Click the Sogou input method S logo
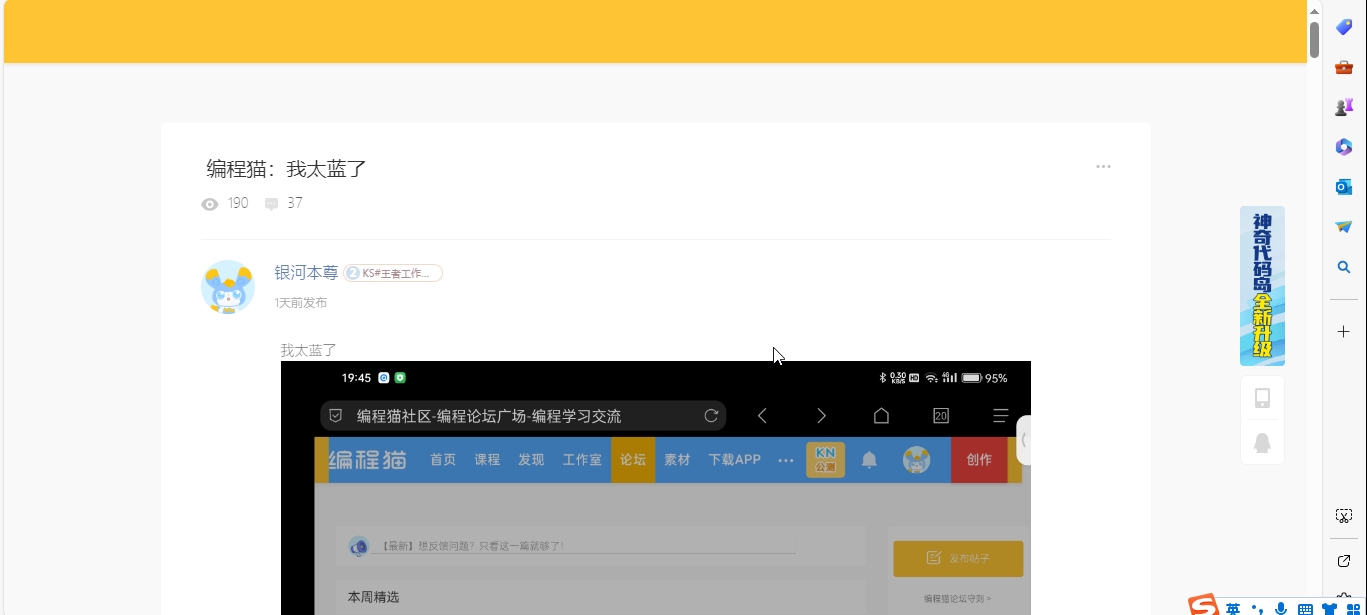Viewport: 1367px width, 615px height. tap(1203, 606)
